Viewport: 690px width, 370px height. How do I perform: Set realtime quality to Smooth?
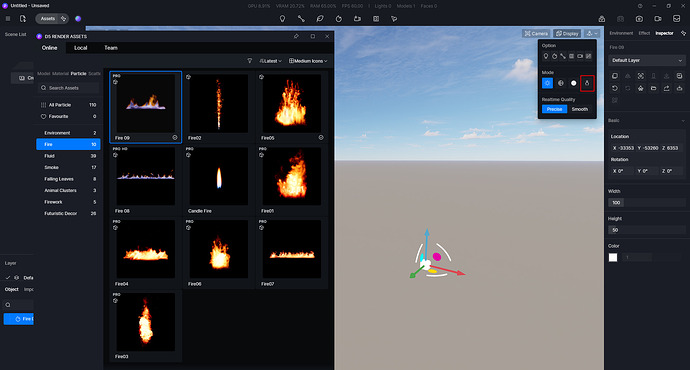tap(580, 109)
